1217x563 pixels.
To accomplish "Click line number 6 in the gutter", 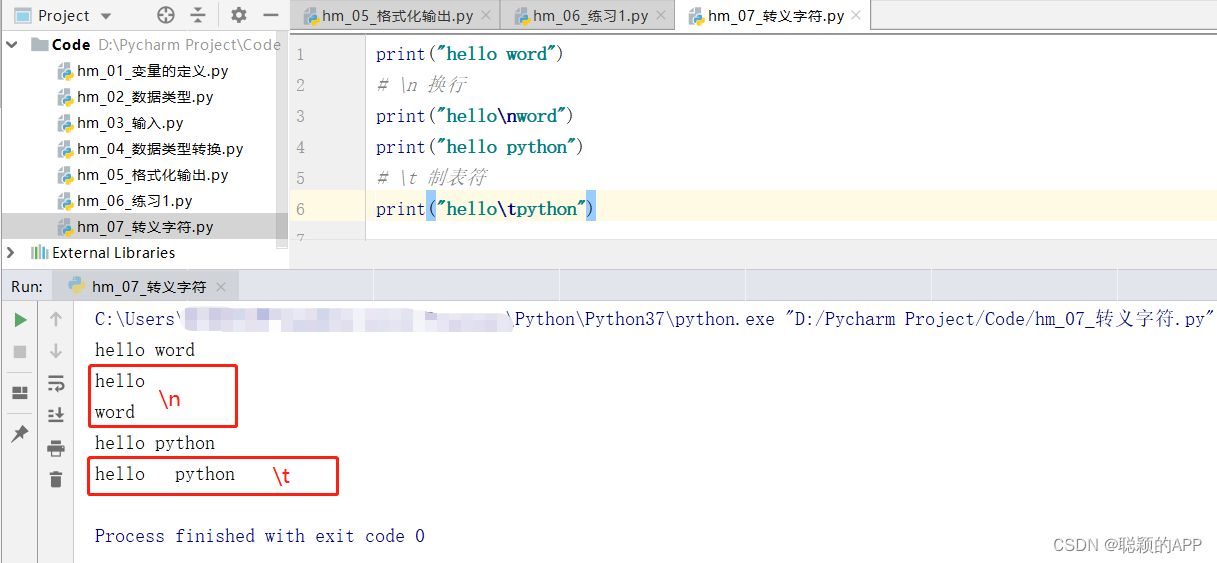I will 300,209.
